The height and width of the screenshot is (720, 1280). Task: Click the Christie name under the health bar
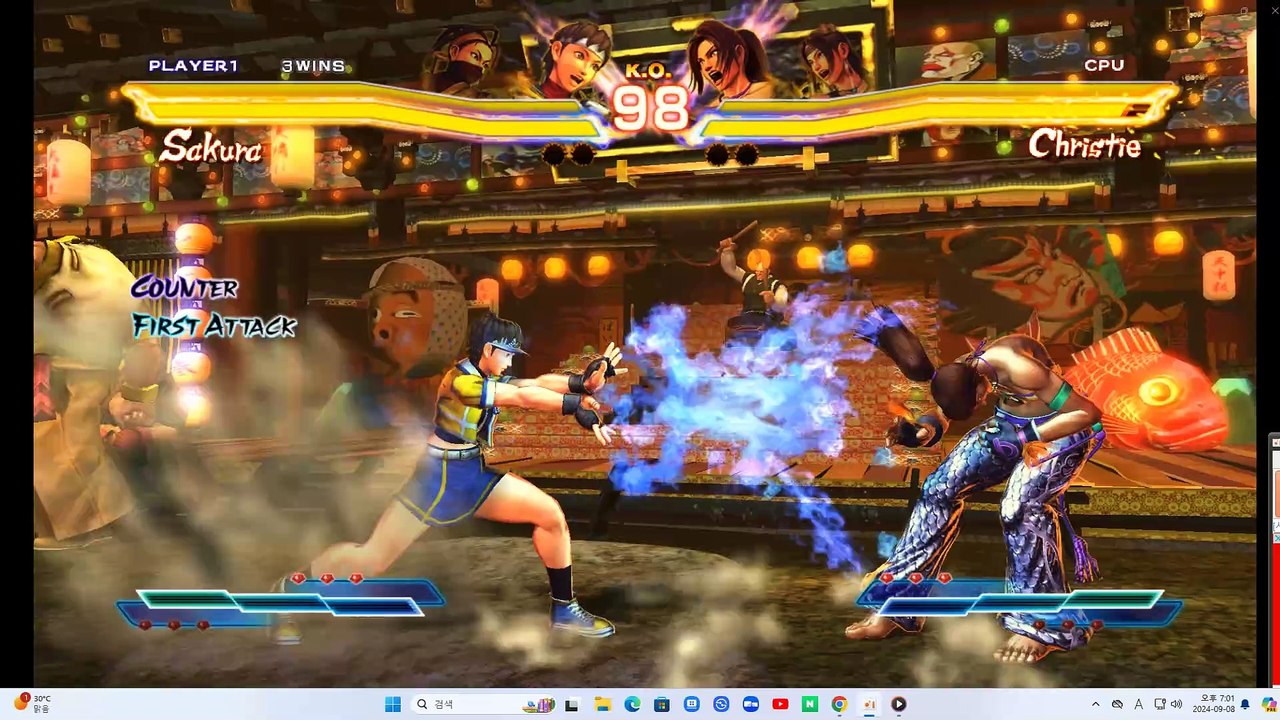(x=1084, y=146)
